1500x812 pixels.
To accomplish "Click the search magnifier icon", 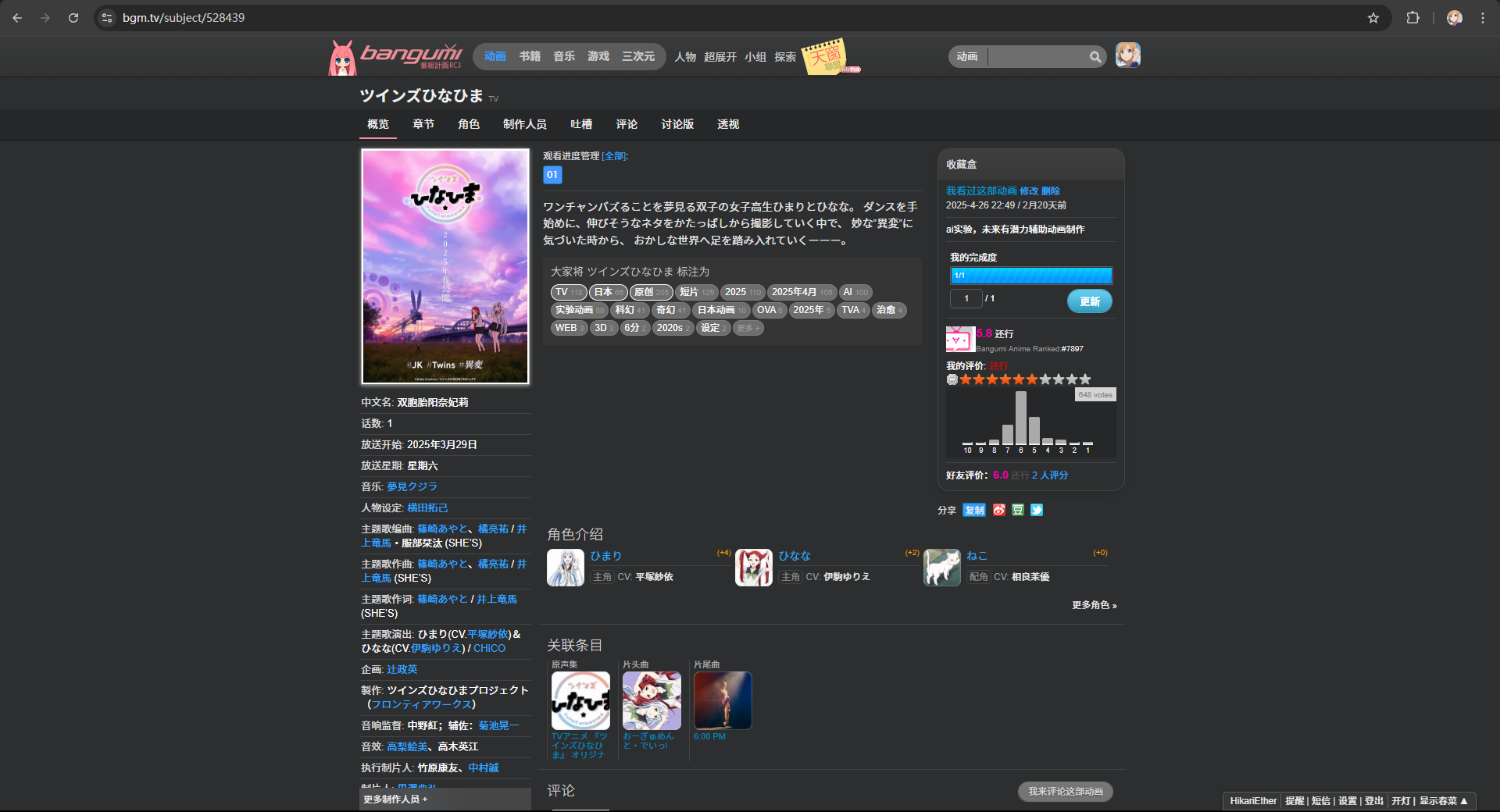I will tap(1095, 57).
